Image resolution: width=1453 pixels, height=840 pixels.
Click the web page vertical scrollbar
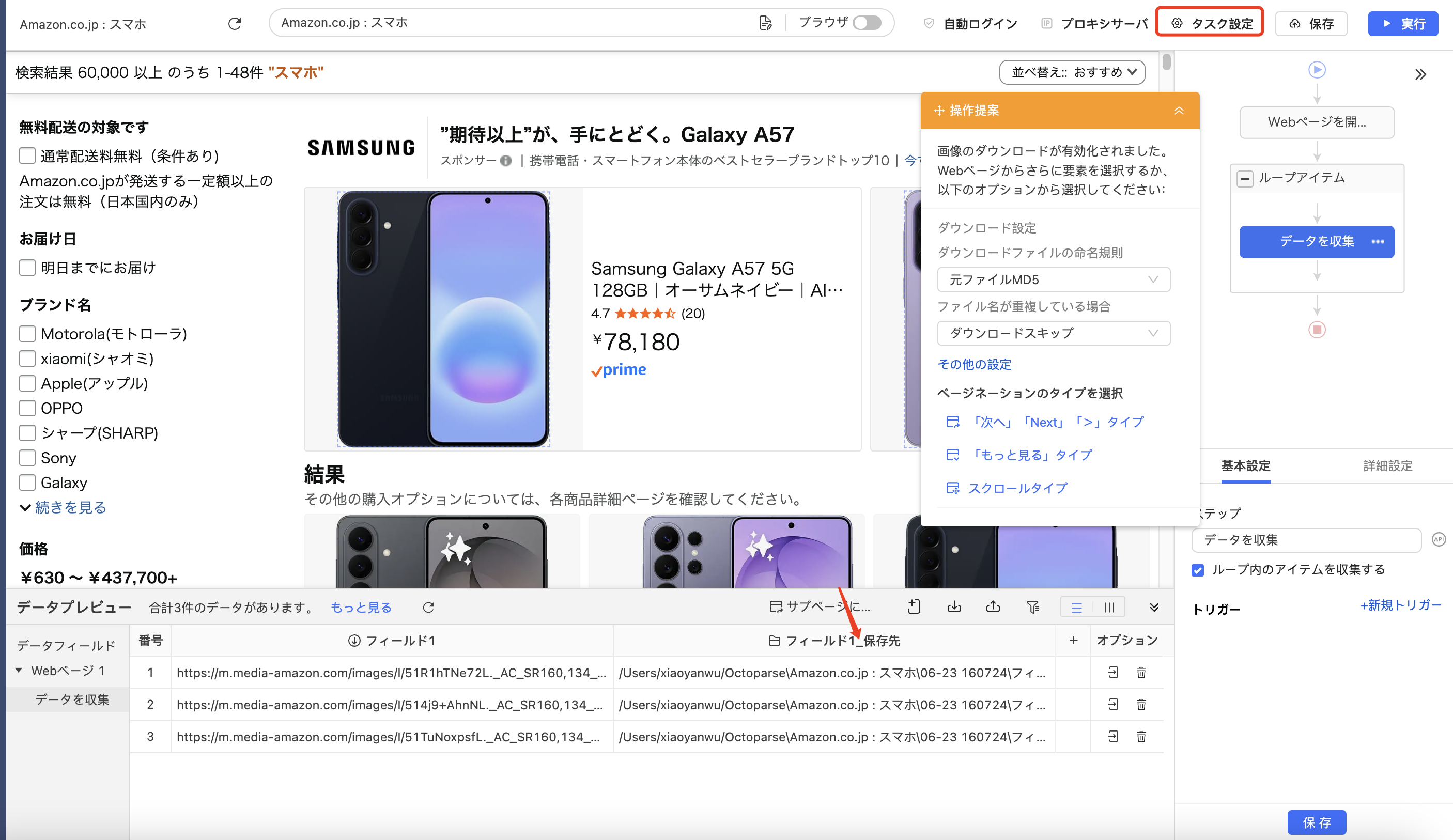click(x=1166, y=63)
